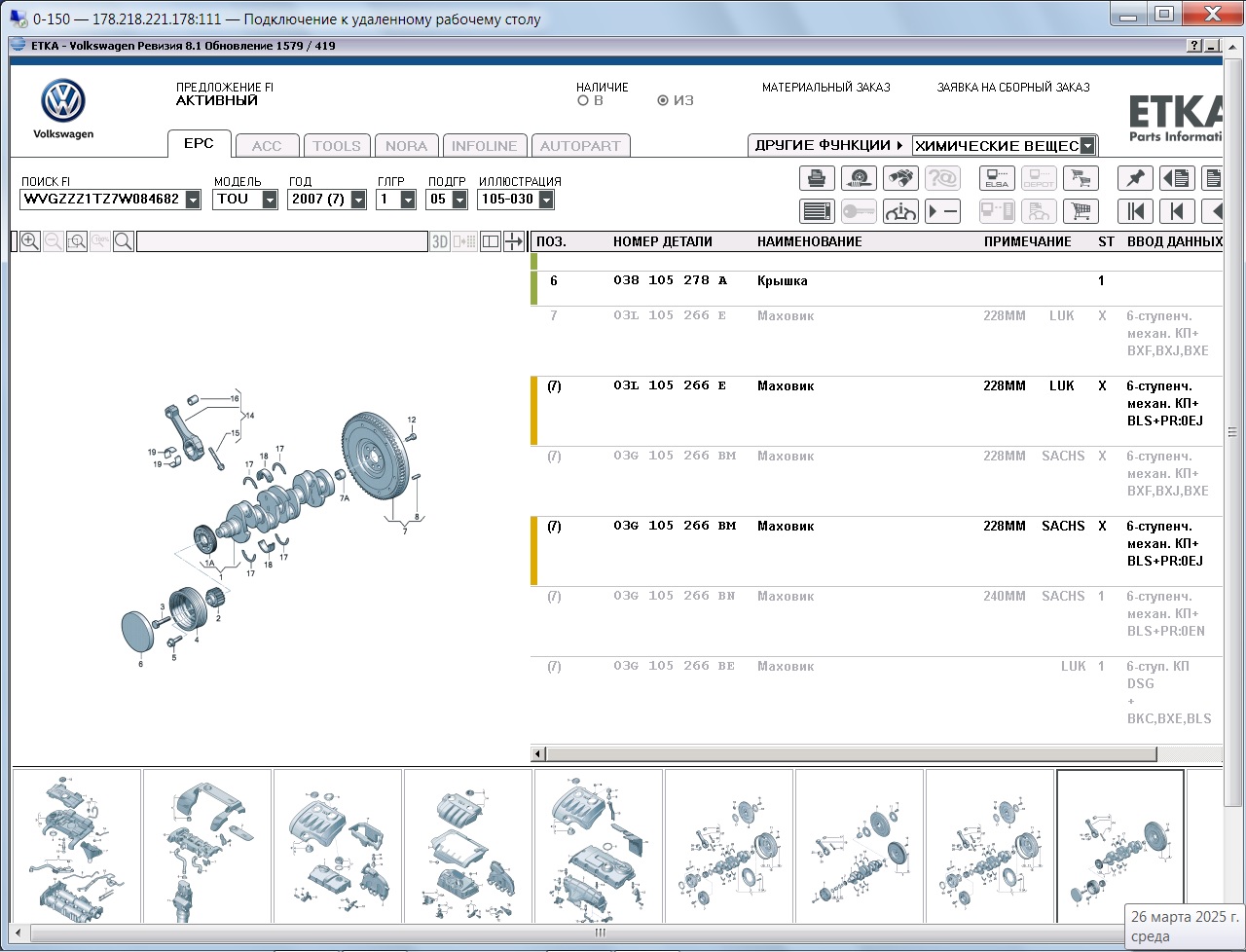Select the zoom-to-area magnifier tool
Screen dimensions: 1246x952
tap(77, 241)
